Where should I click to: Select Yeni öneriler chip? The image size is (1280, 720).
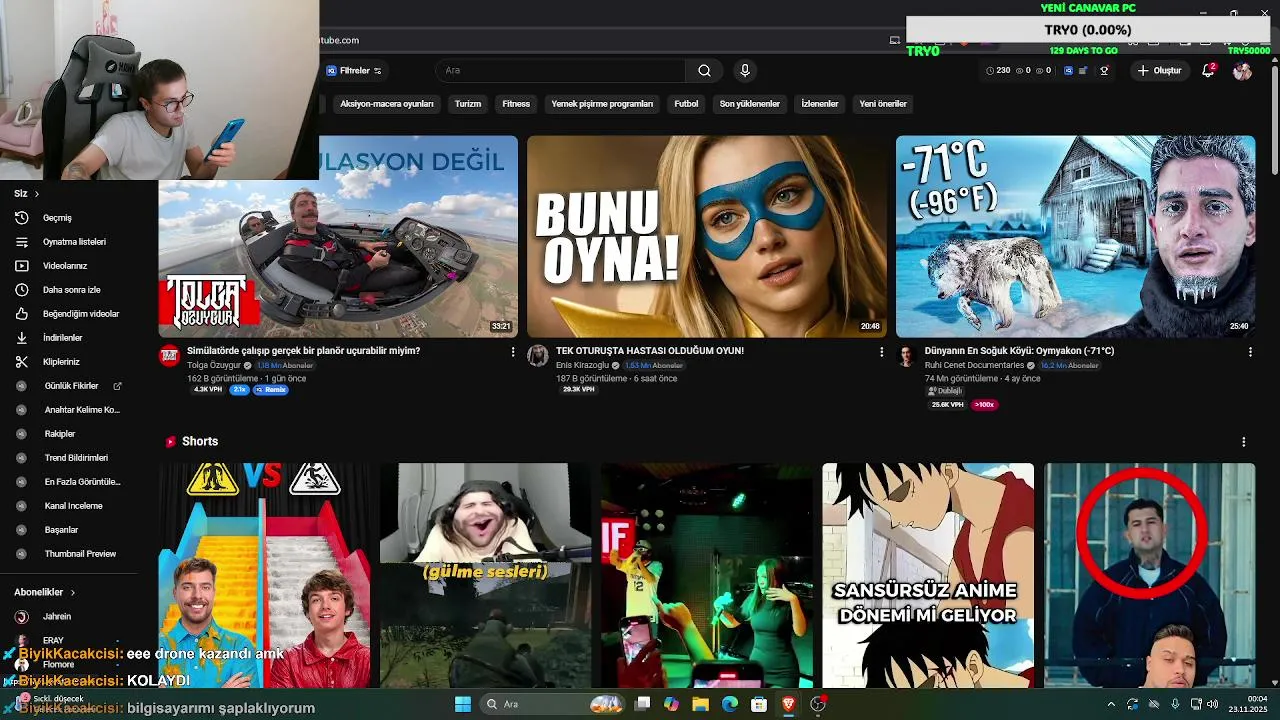[883, 104]
